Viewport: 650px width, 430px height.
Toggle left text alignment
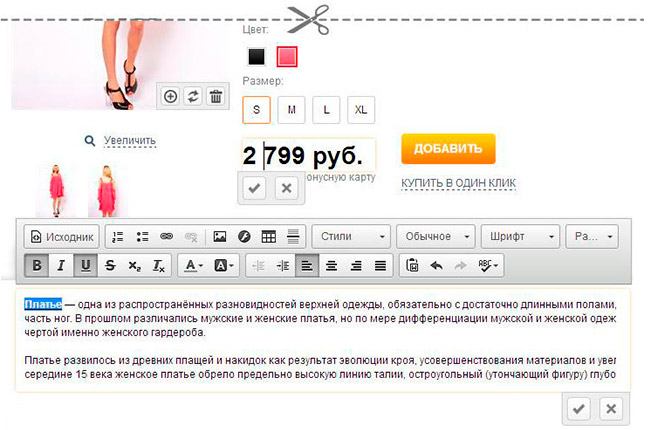coord(307,266)
